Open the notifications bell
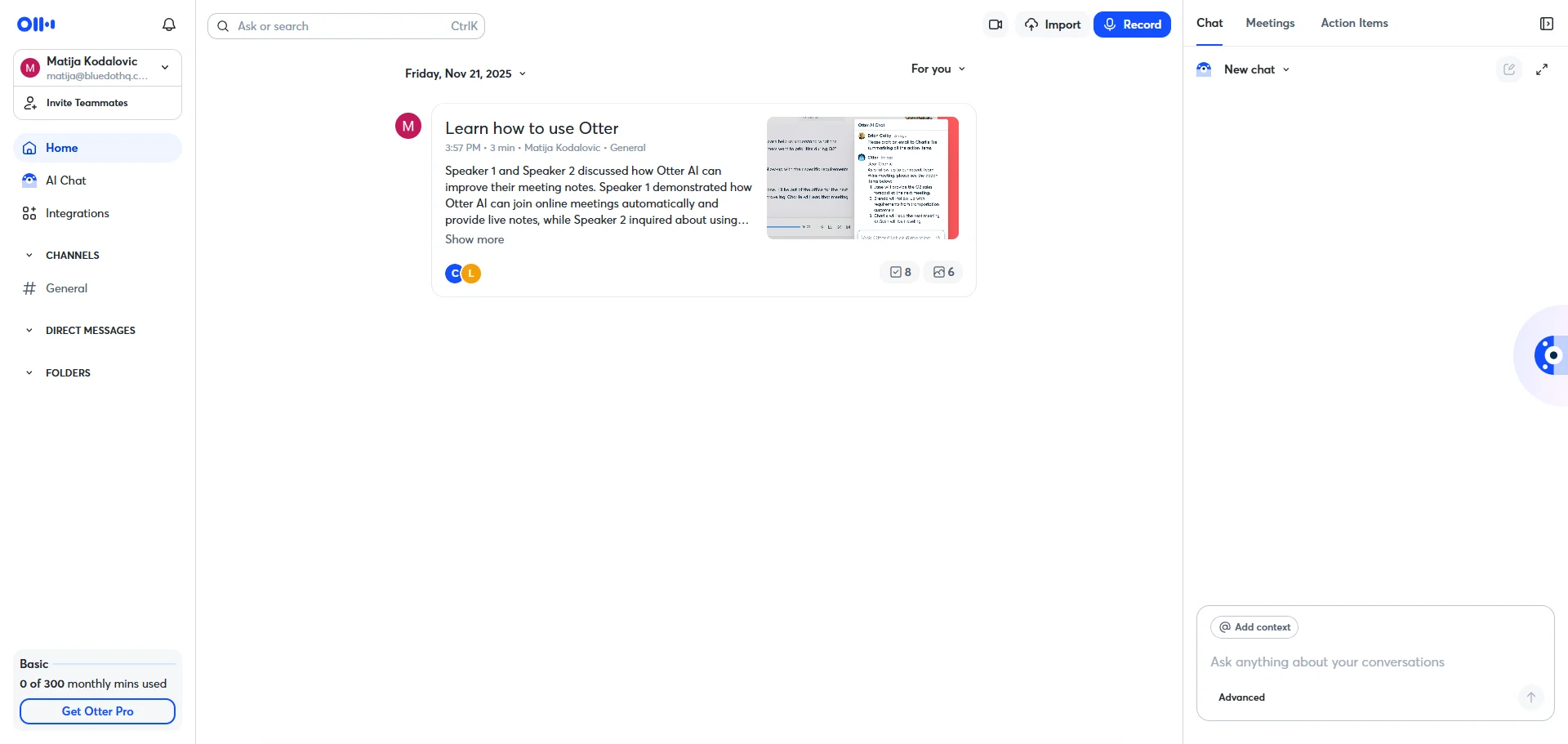Viewport: 1568px width, 744px height. pyautogui.click(x=169, y=25)
